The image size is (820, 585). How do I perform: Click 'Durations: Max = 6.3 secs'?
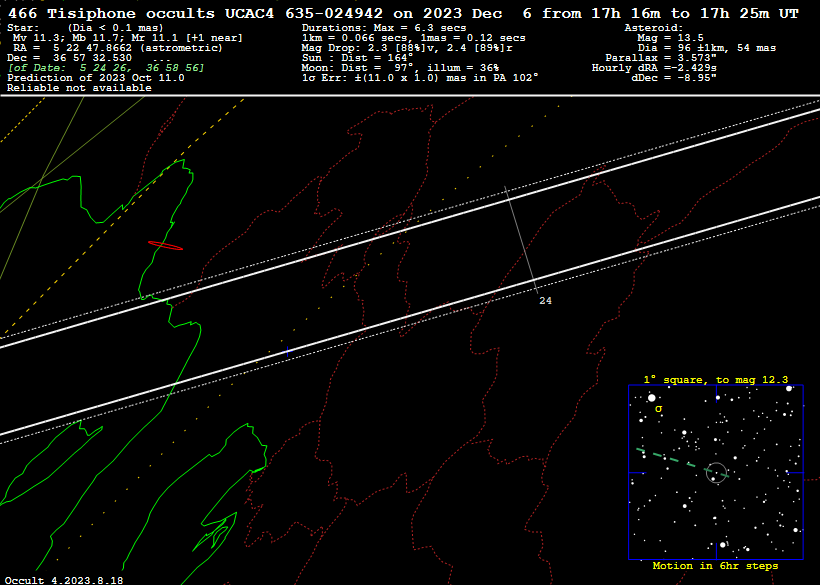[x=384, y=28]
